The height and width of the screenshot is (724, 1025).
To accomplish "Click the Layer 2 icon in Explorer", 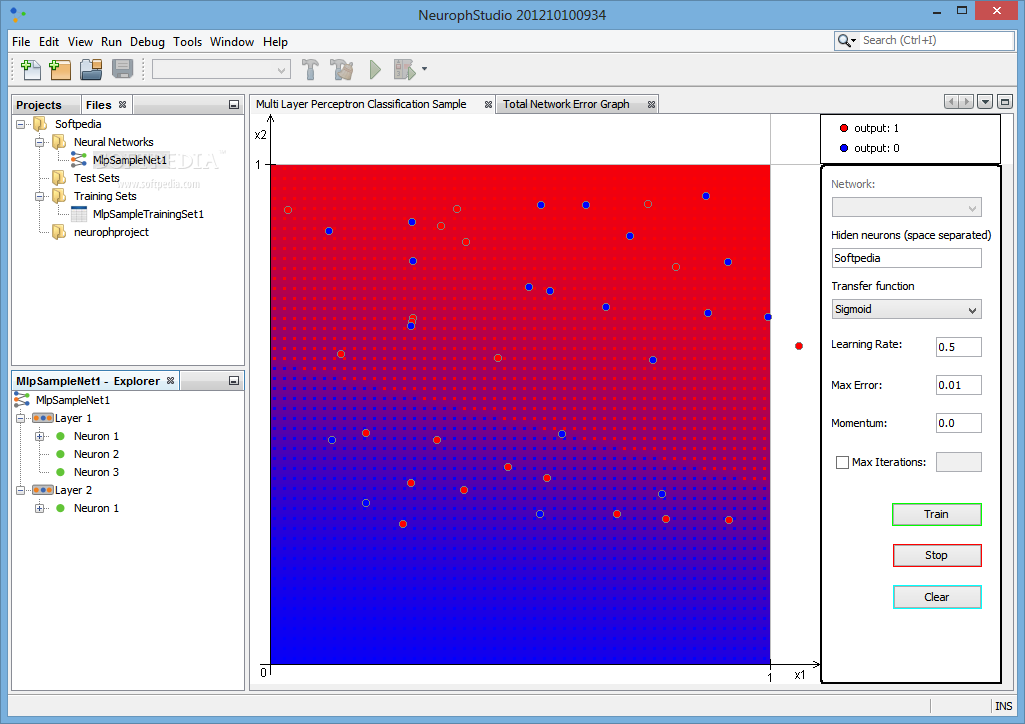I will [x=42, y=490].
